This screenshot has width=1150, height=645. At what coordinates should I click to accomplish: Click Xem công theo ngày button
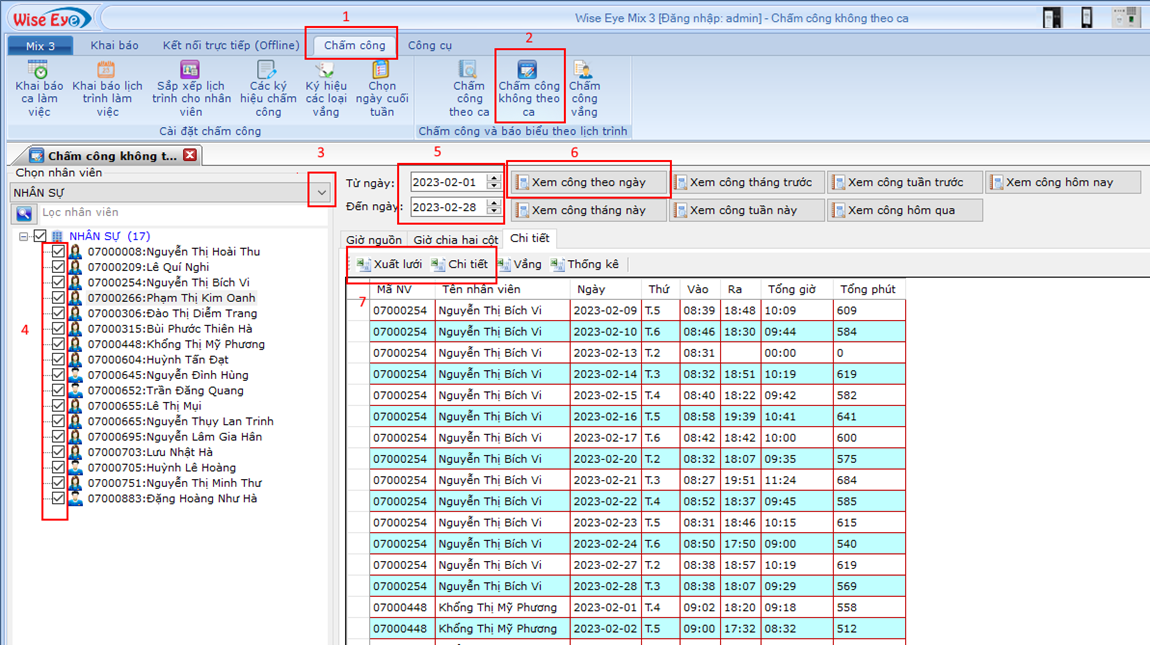pyautogui.click(x=588, y=183)
